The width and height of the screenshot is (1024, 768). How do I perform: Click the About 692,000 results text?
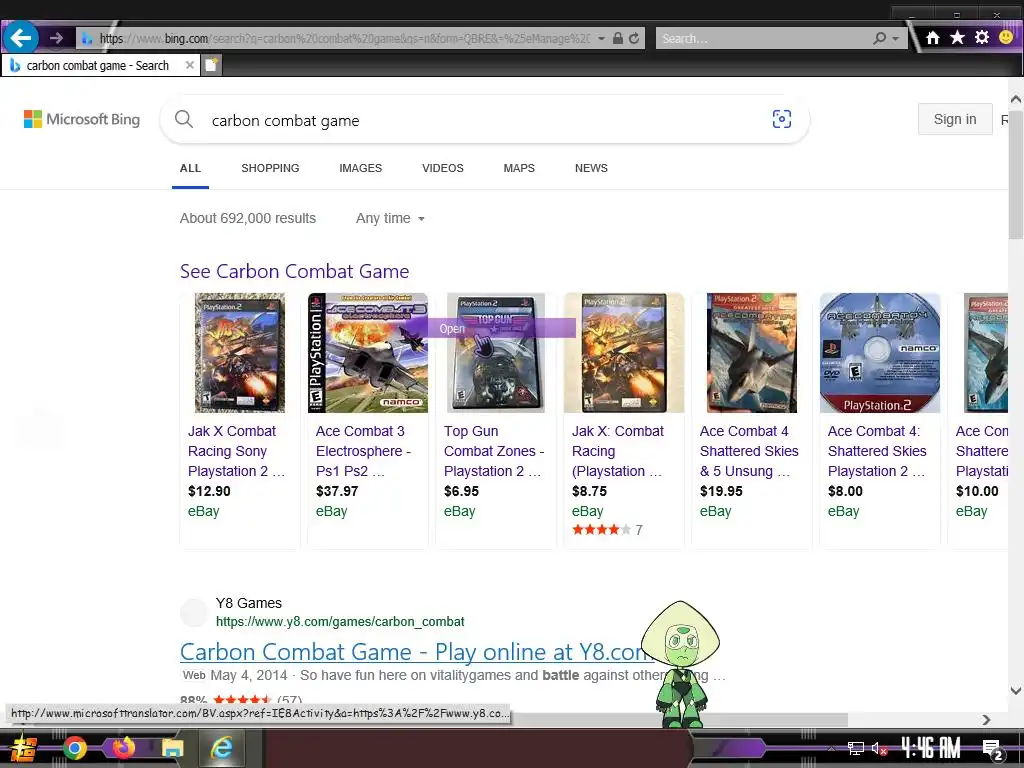click(x=248, y=218)
